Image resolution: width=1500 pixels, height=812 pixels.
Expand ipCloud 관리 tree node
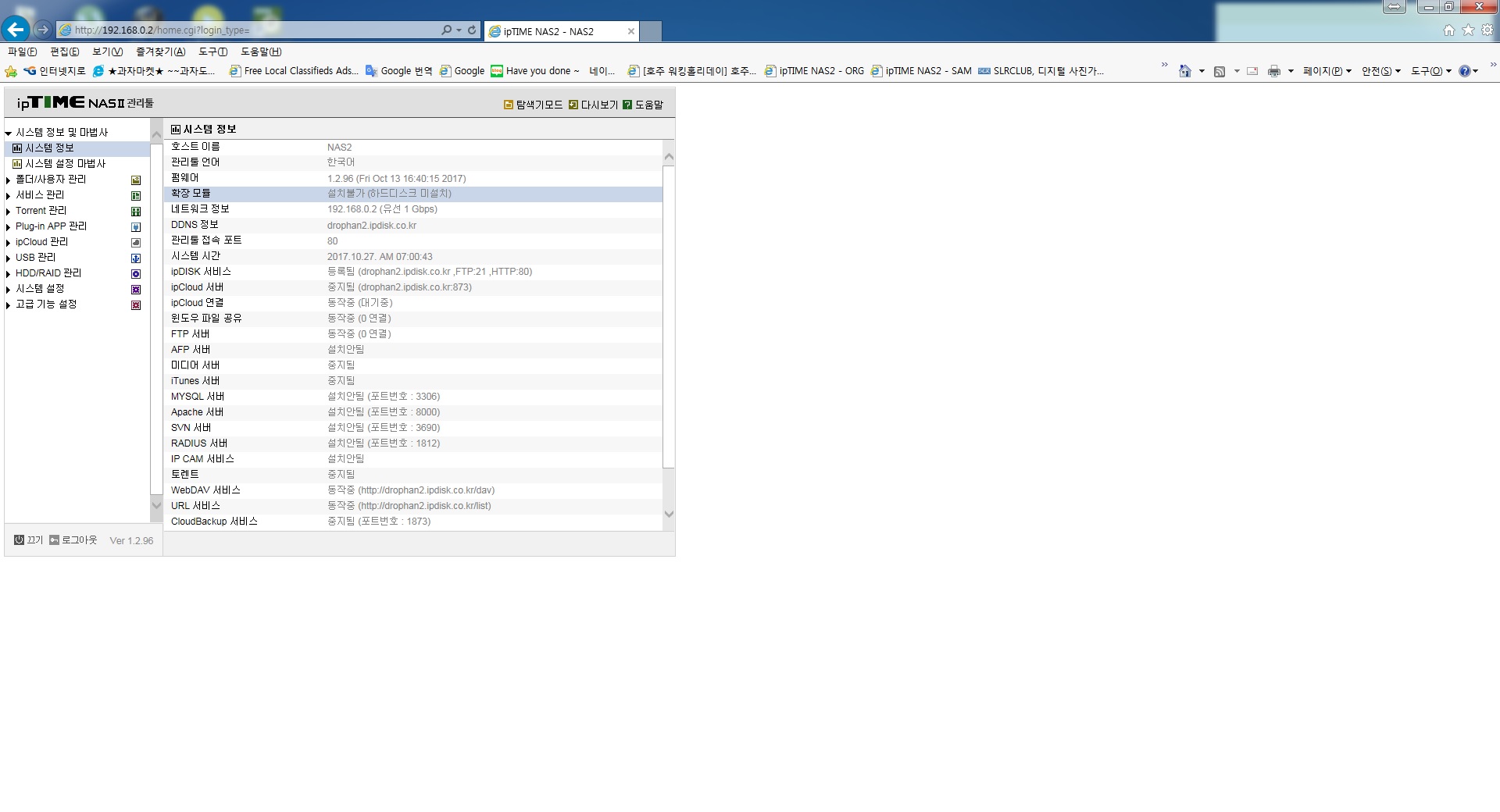[x=9, y=243]
